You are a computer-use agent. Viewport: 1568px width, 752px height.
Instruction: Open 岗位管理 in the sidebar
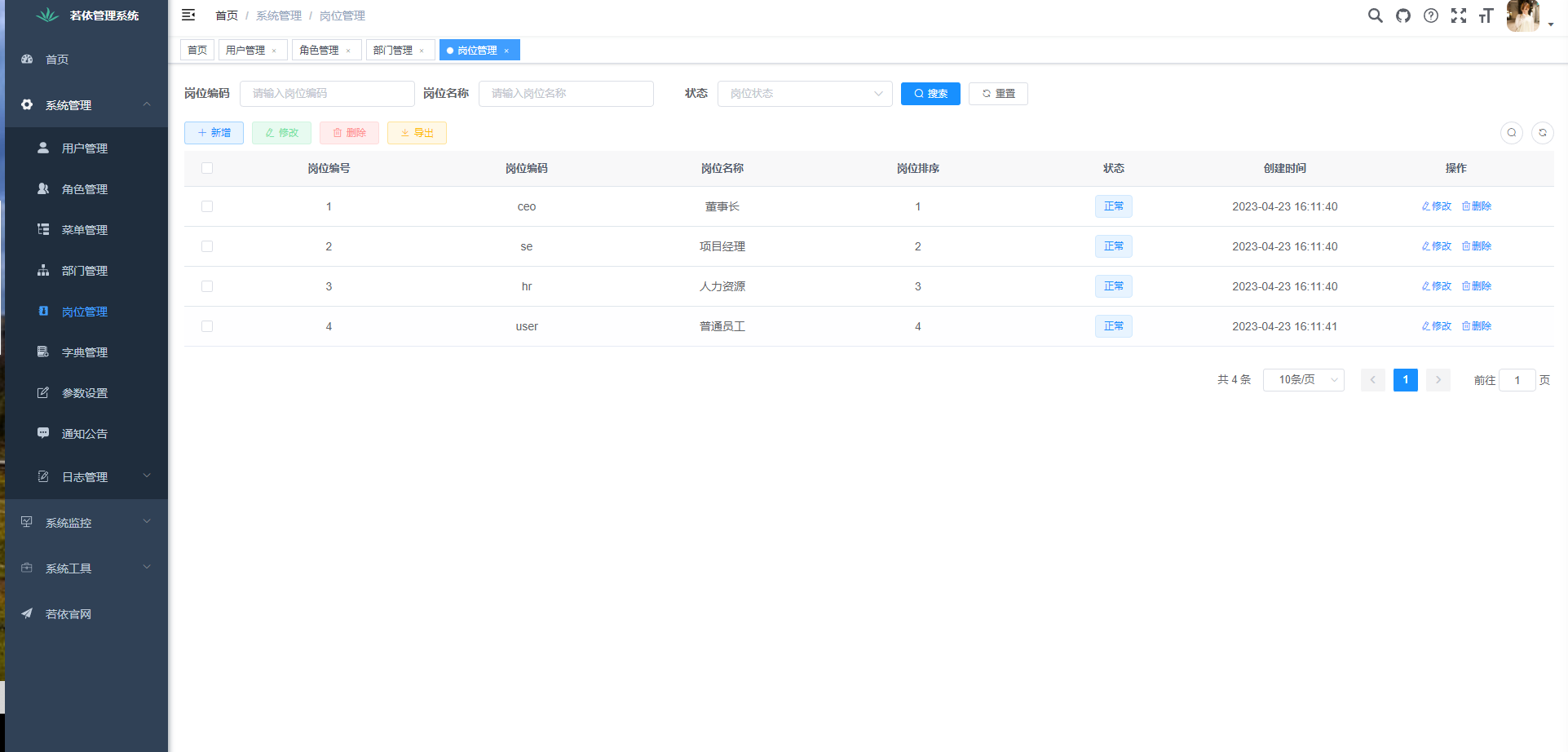point(85,312)
